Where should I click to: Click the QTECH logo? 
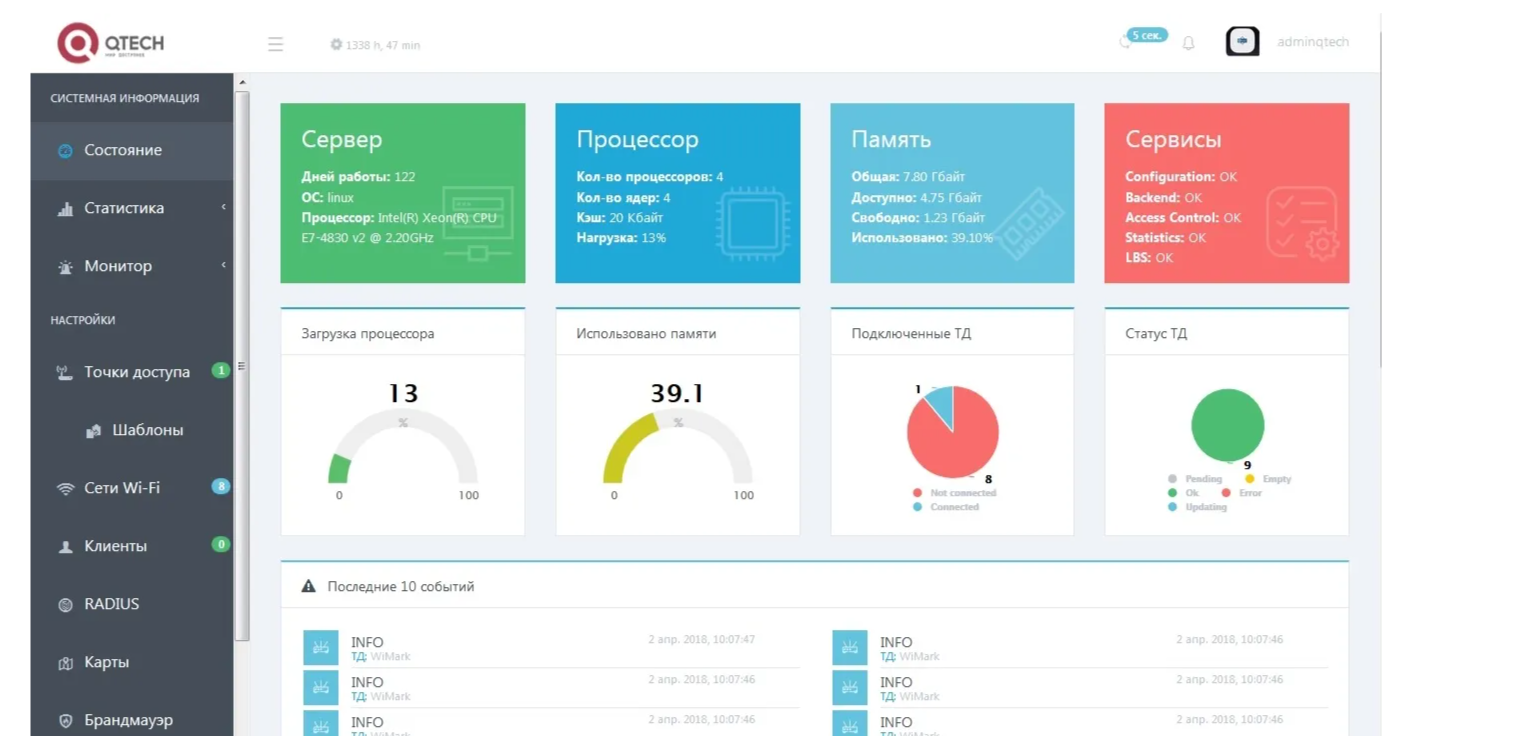click(x=111, y=43)
